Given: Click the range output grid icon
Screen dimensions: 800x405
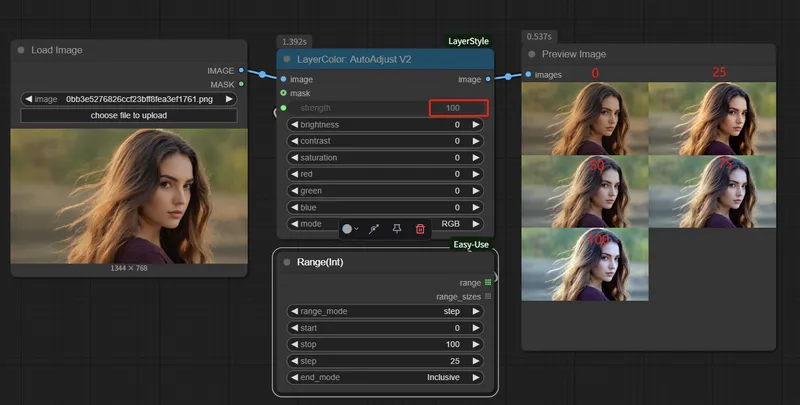Looking at the screenshot, I should [x=488, y=283].
